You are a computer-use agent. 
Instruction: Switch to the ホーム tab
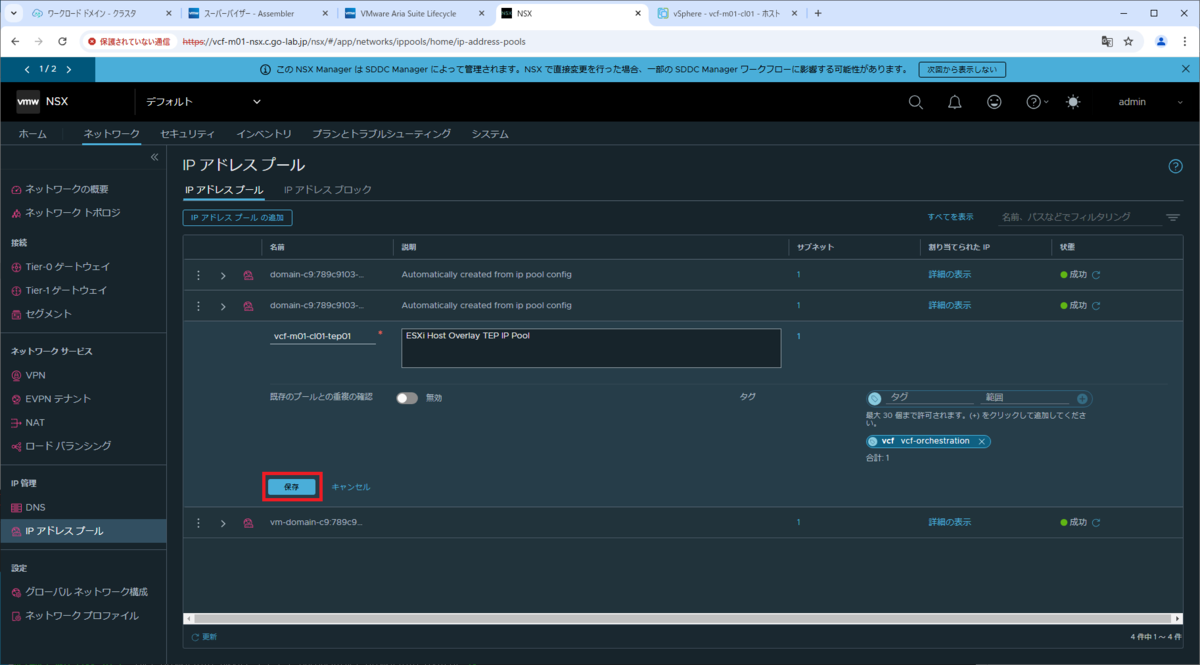point(33,134)
